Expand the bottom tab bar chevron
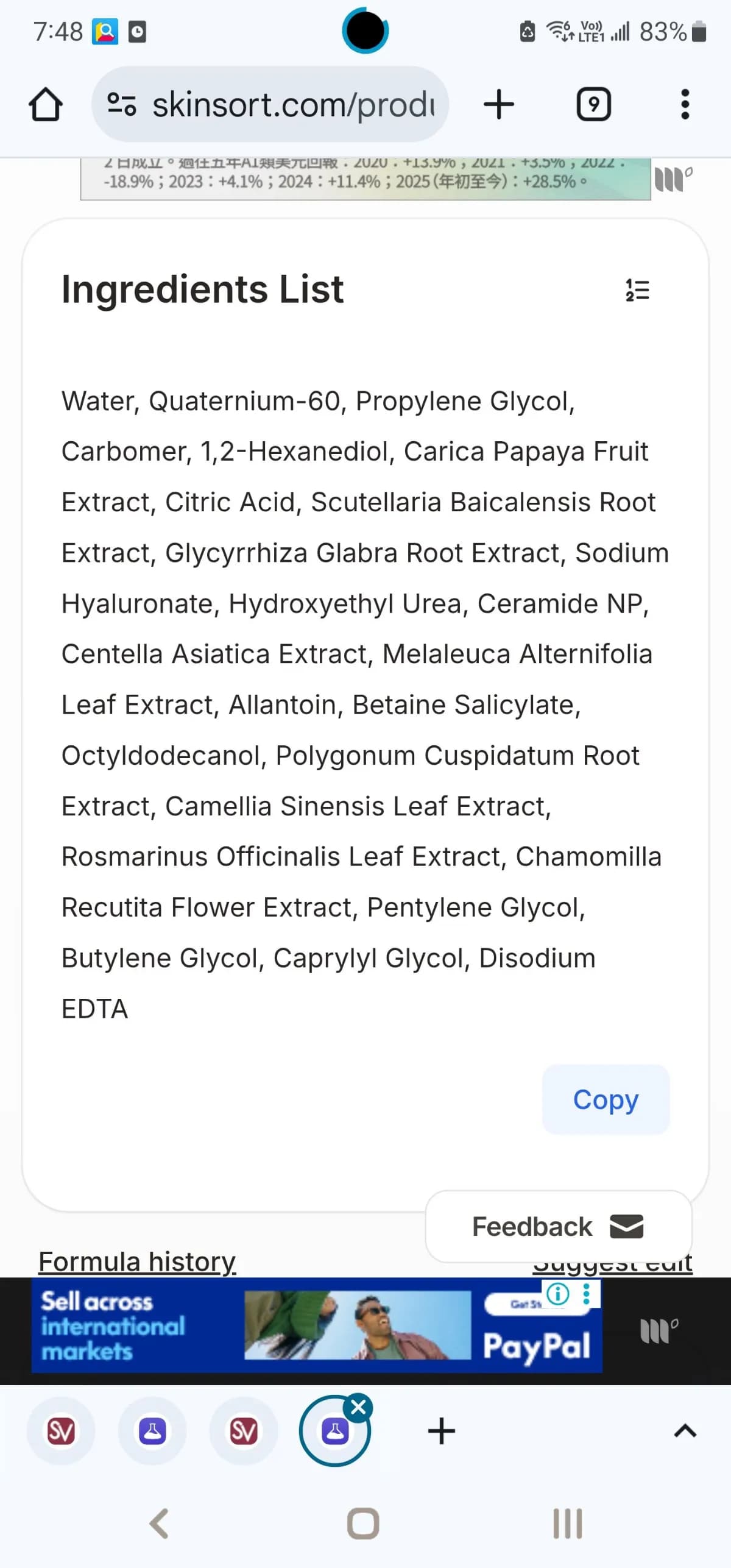This screenshot has height=1568, width=731. (685, 1431)
